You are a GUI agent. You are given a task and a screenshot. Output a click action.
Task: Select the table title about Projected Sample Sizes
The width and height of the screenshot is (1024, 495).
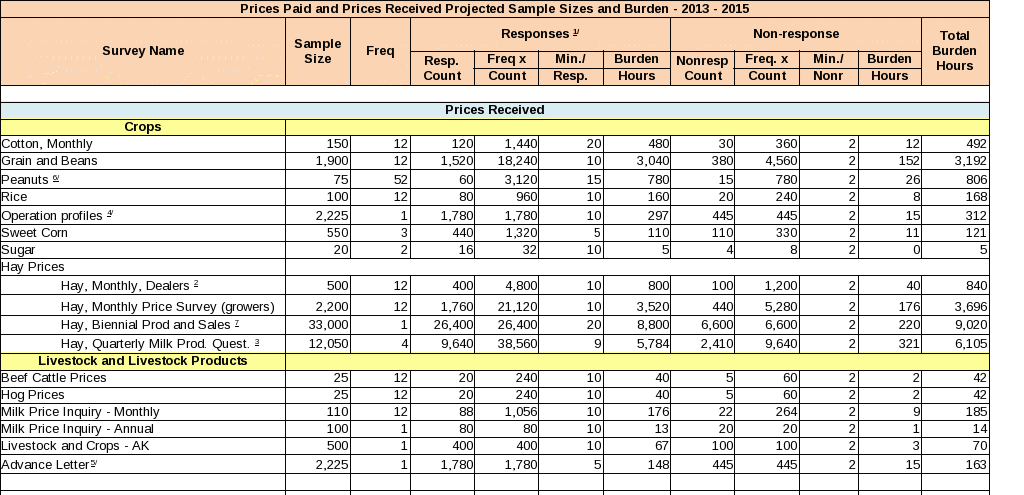point(494,8)
